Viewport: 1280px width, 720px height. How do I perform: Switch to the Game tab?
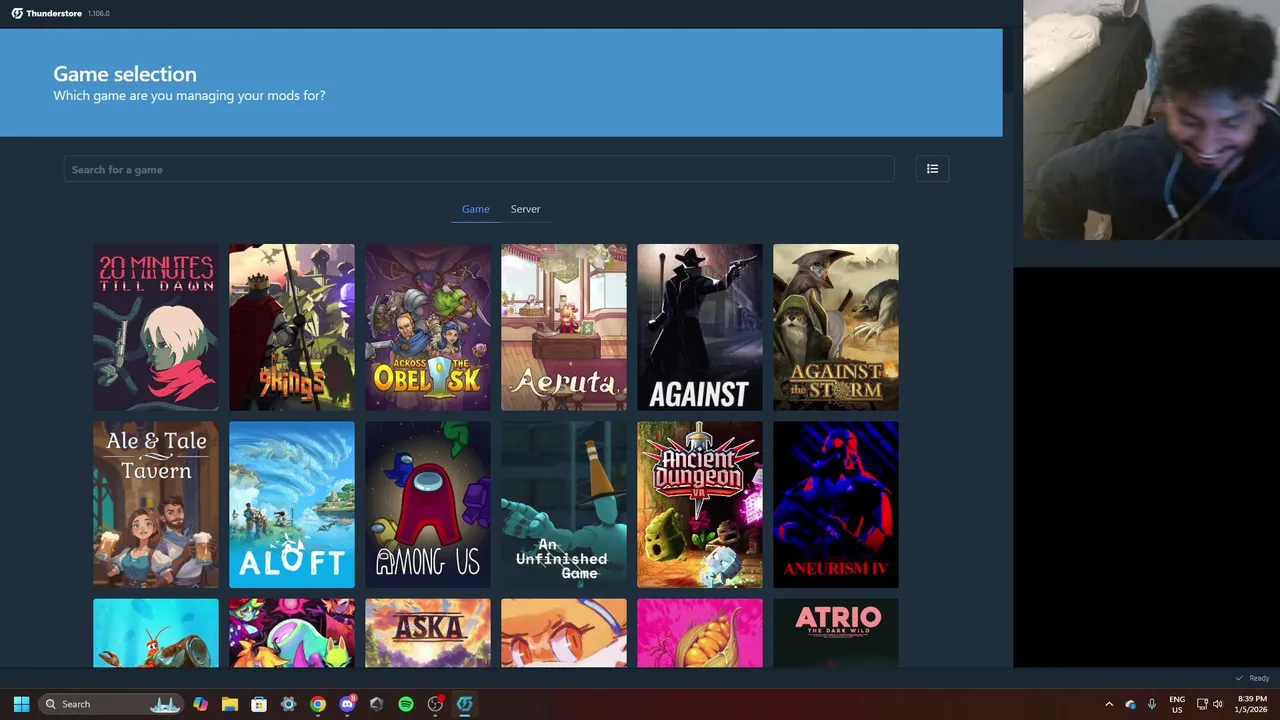pyautogui.click(x=476, y=209)
